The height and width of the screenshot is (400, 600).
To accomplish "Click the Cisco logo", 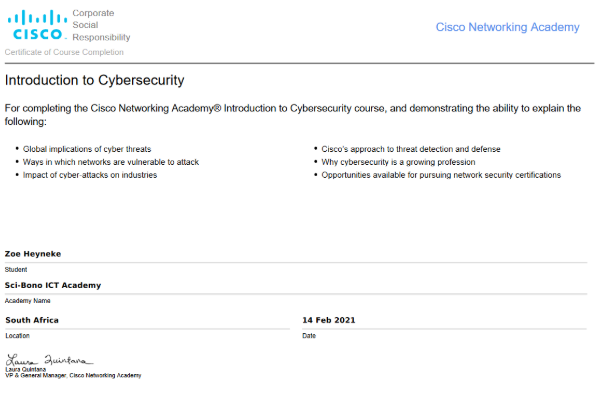I will tap(35, 25).
